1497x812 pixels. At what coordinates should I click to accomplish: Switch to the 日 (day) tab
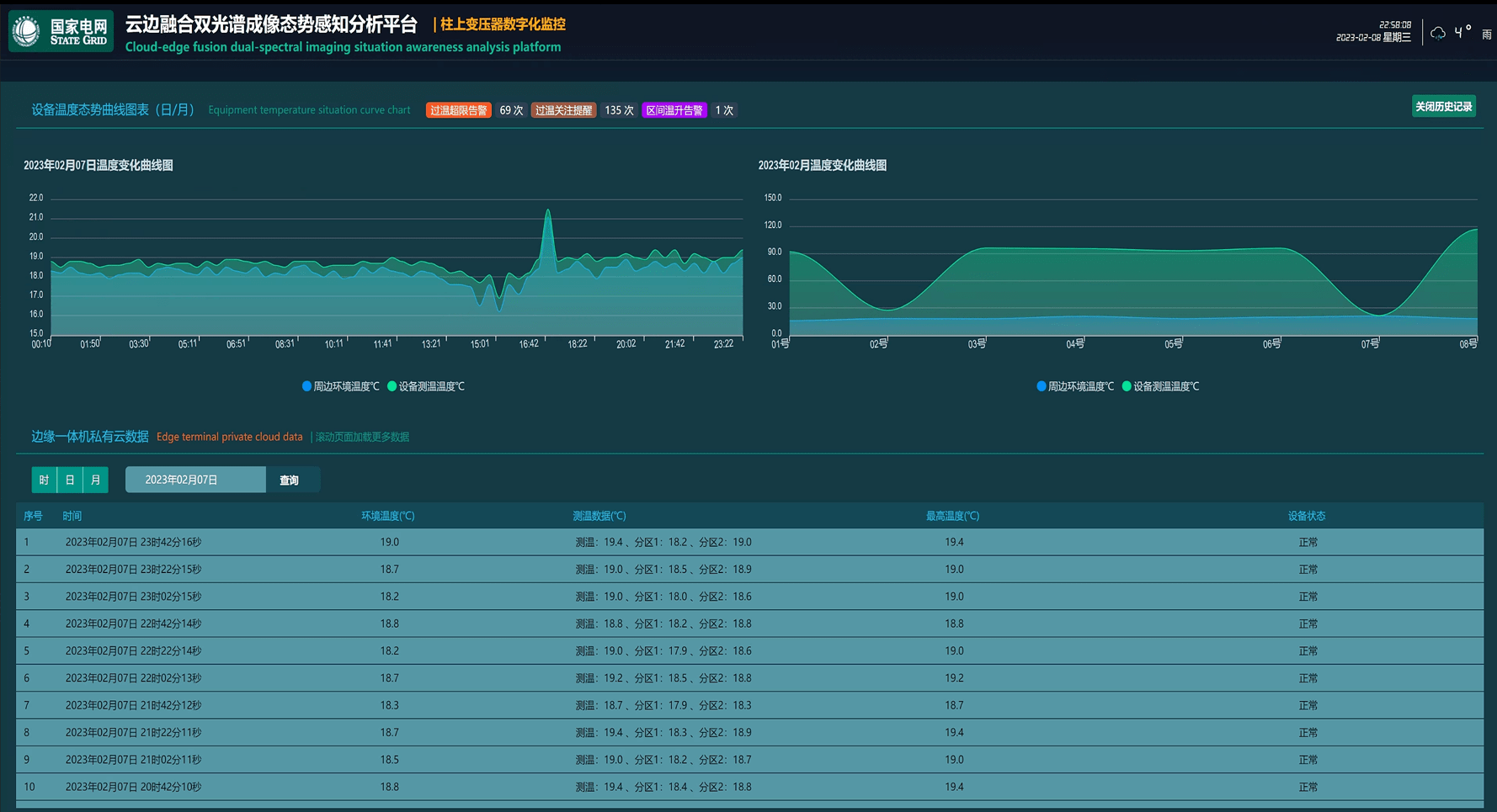pyautogui.click(x=70, y=480)
